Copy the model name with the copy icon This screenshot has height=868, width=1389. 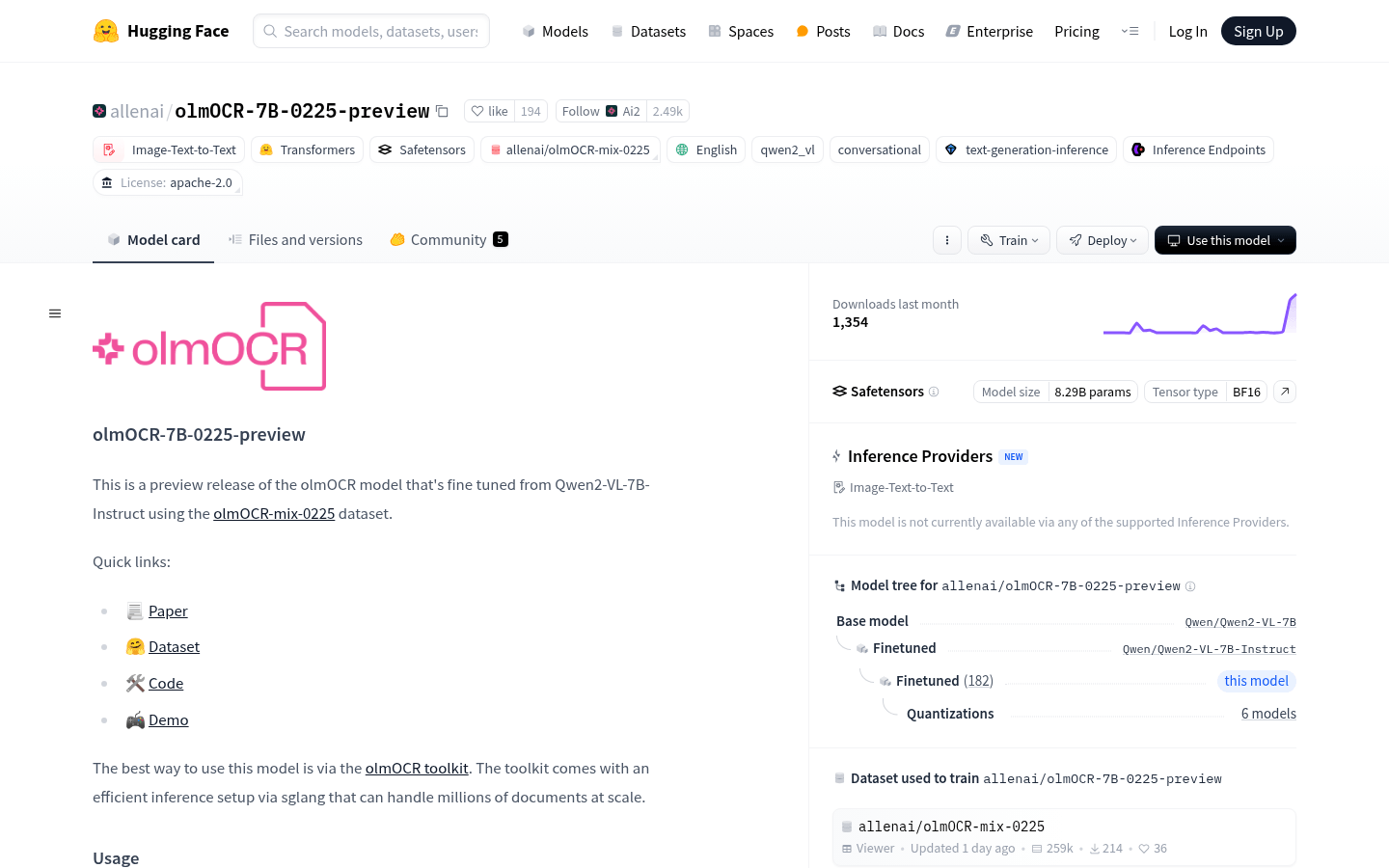coord(442,111)
